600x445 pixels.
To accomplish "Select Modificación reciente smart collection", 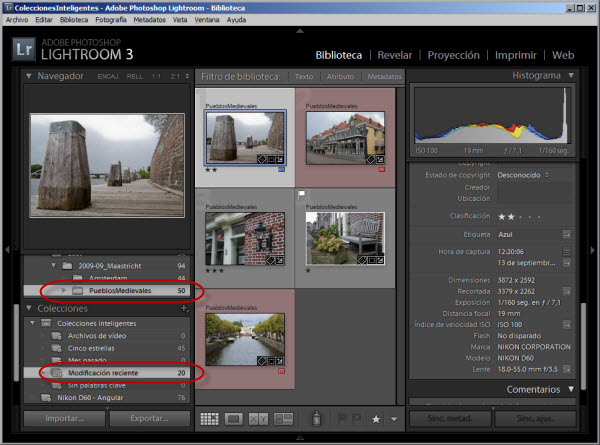I will click(x=107, y=373).
